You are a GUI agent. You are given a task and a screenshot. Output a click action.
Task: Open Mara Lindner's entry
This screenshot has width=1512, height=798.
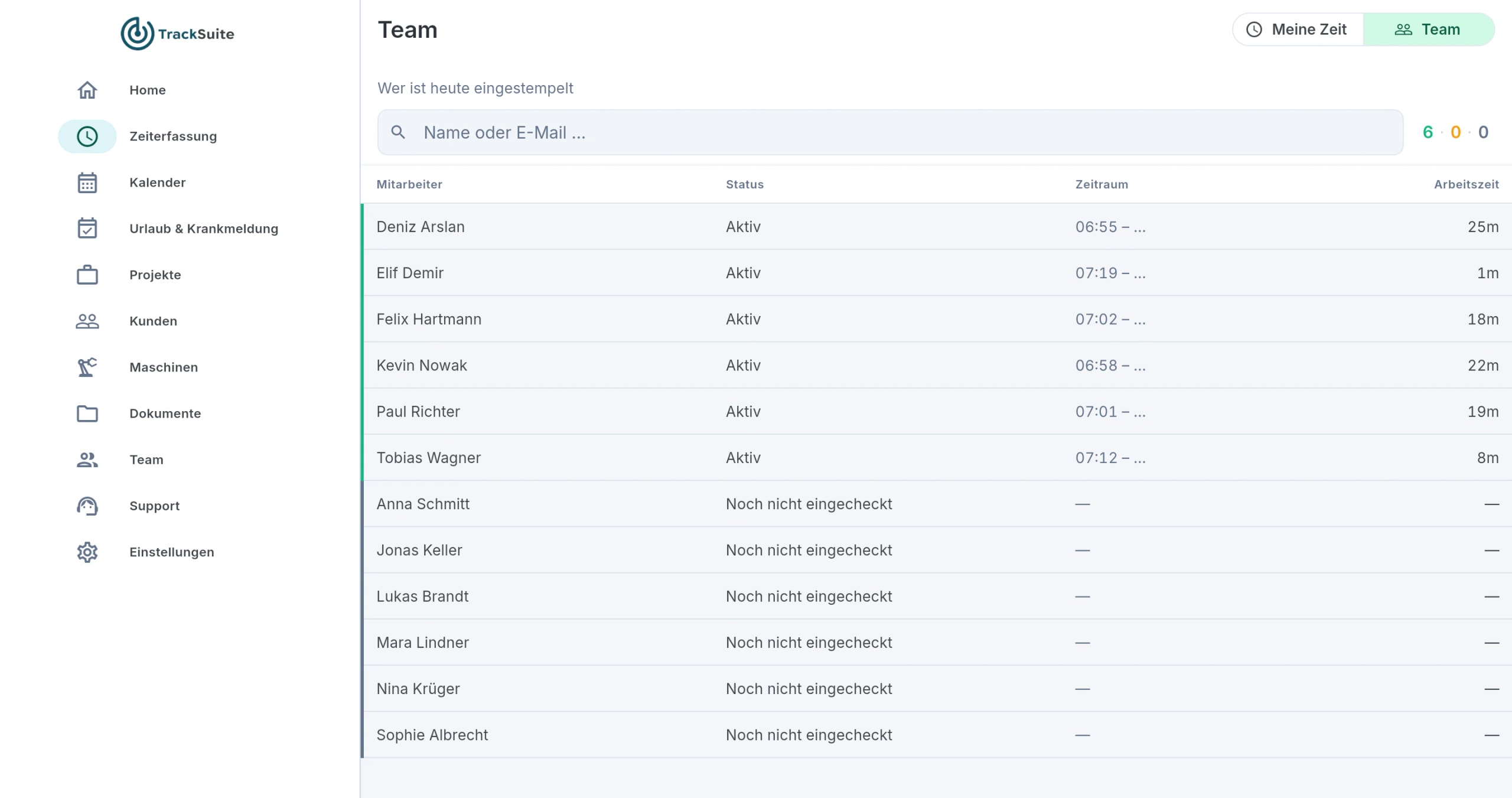pyautogui.click(x=422, y=643)
